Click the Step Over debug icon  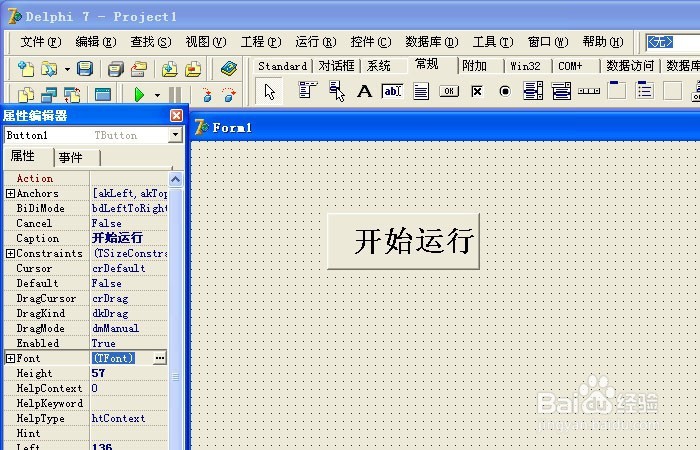229,95
